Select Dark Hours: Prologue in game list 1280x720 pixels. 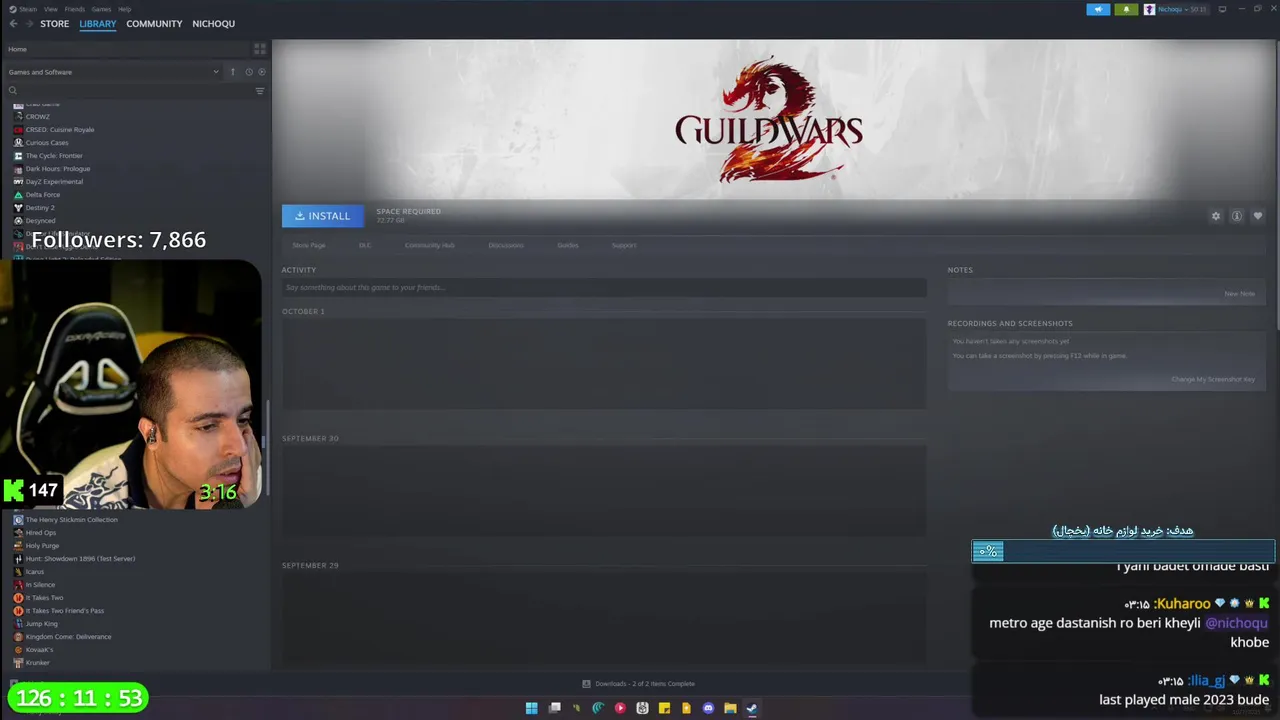[57, 169]
